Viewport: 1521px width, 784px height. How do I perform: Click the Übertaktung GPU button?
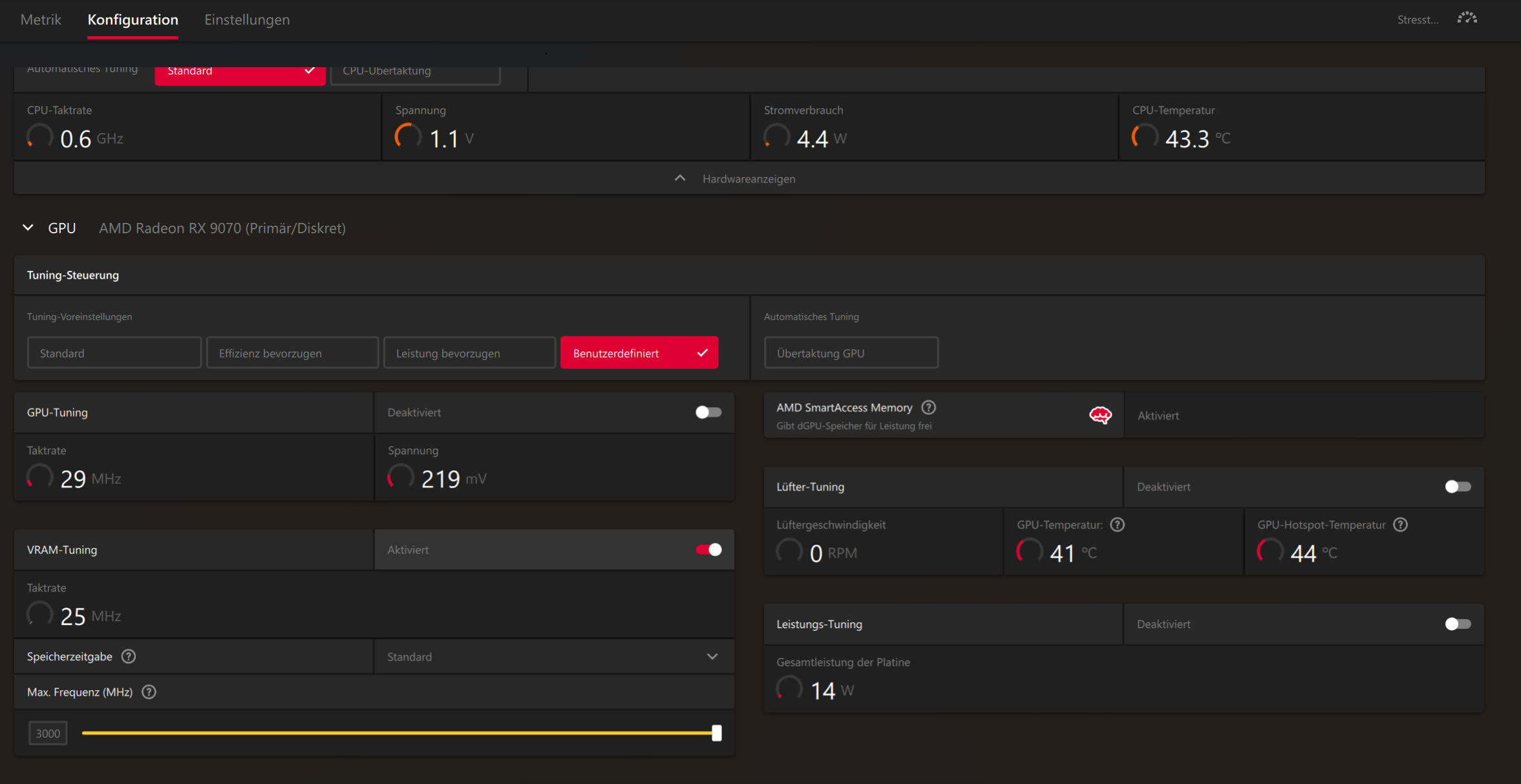tap(851, 353)
